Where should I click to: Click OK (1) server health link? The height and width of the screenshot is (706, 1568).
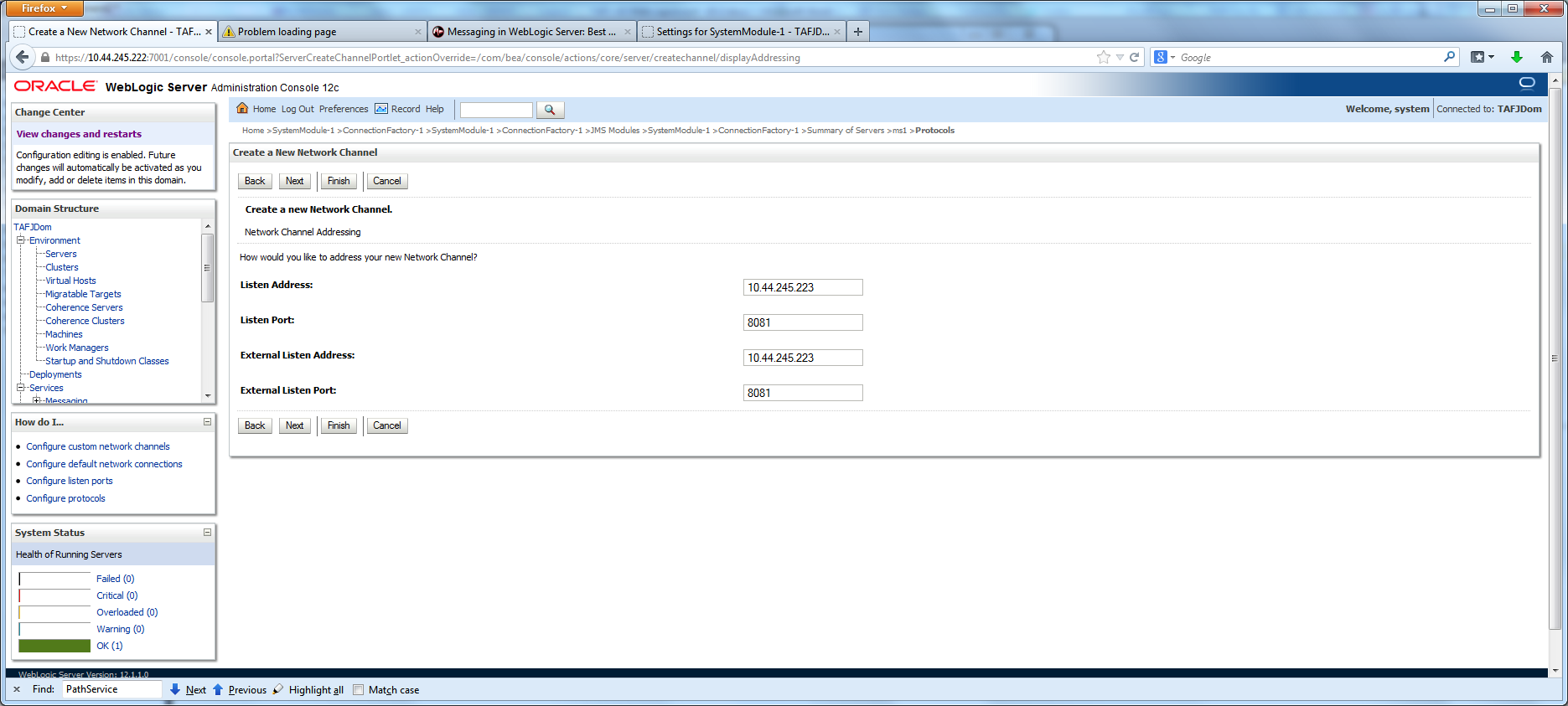point(110,646)
